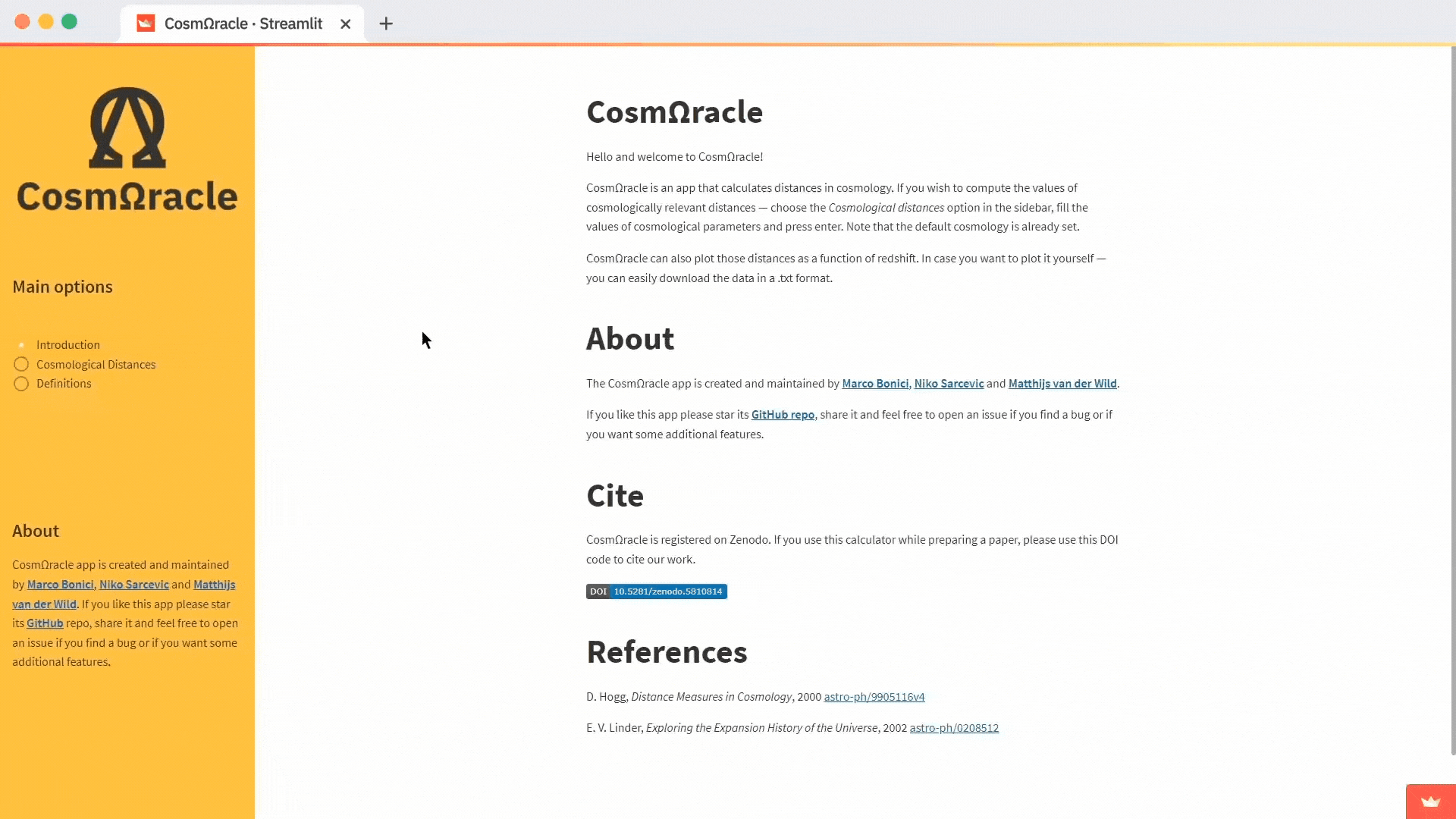Click Niko Sarcevic link in the sidebar
Screen dimensions: 1456x819
click(133, 585)
